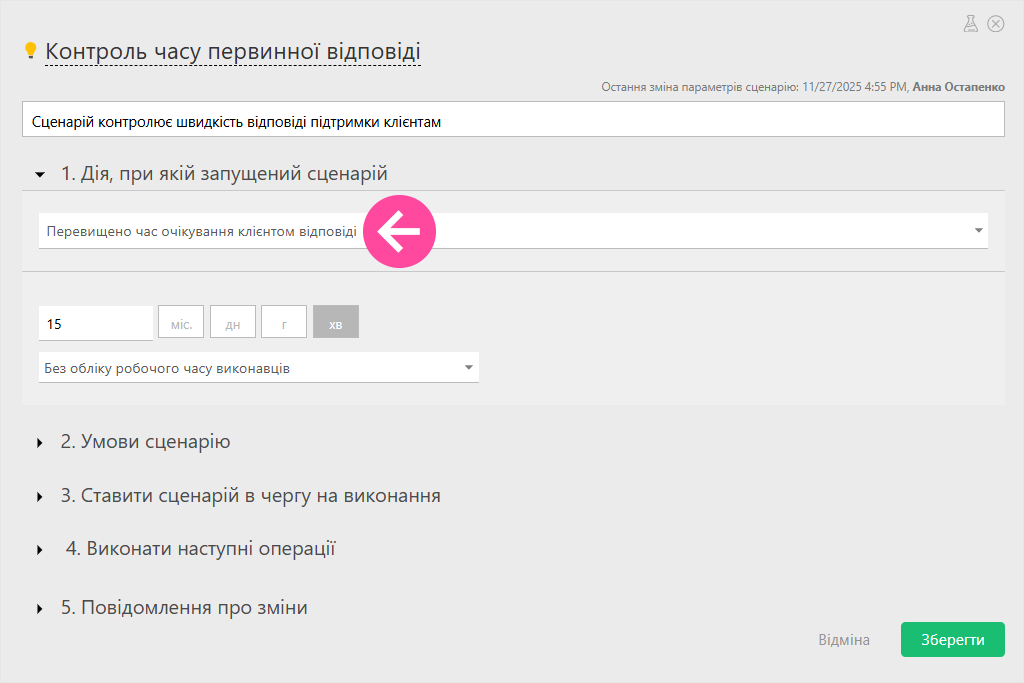Screen dimensions: 1024x683
Task: Select the 'дн' time unit
Action: (233, 324)
